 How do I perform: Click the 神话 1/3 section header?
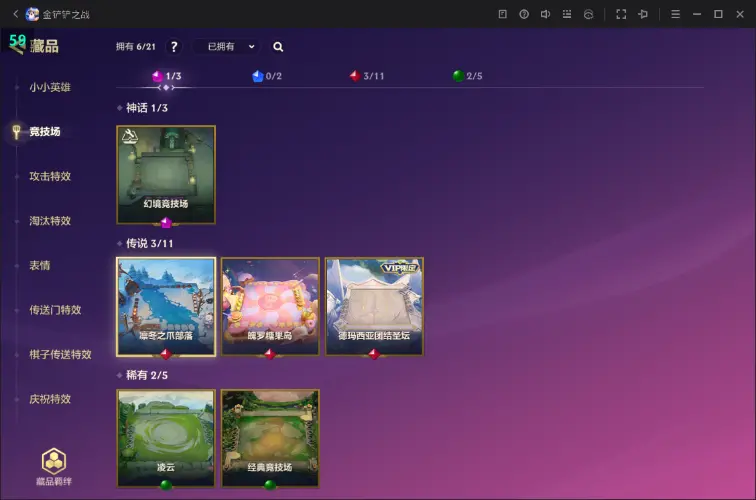tap(147, 108)
